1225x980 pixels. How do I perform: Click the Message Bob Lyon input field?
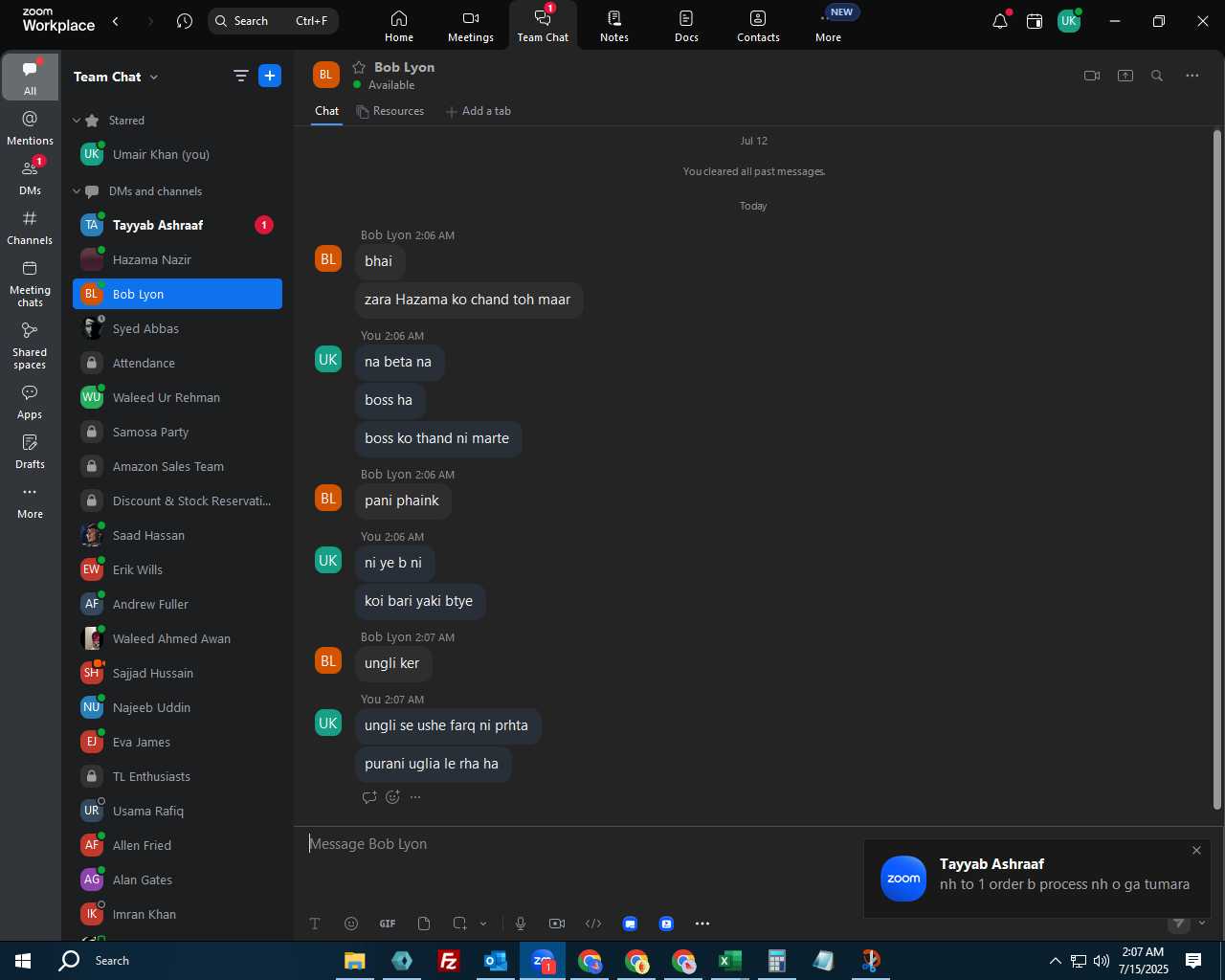tap(584, 844)
